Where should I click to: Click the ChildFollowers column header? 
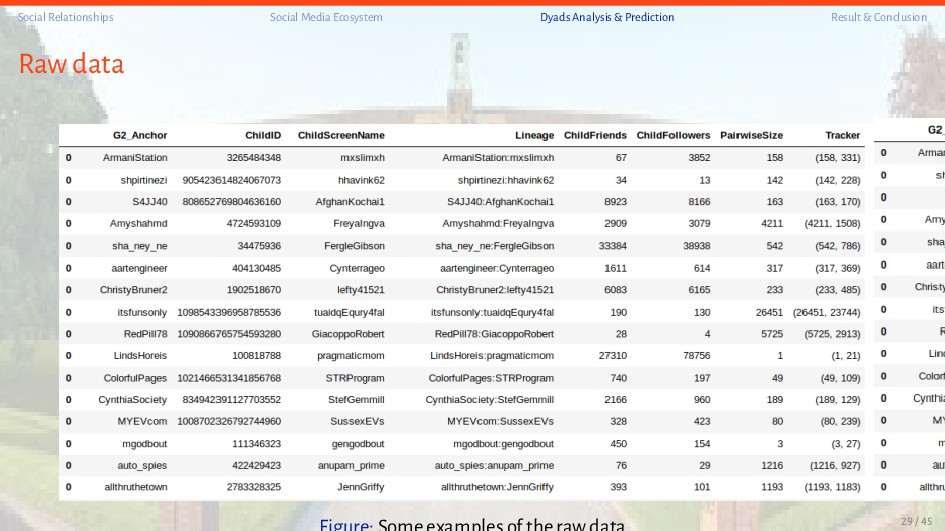pos(673,135)
